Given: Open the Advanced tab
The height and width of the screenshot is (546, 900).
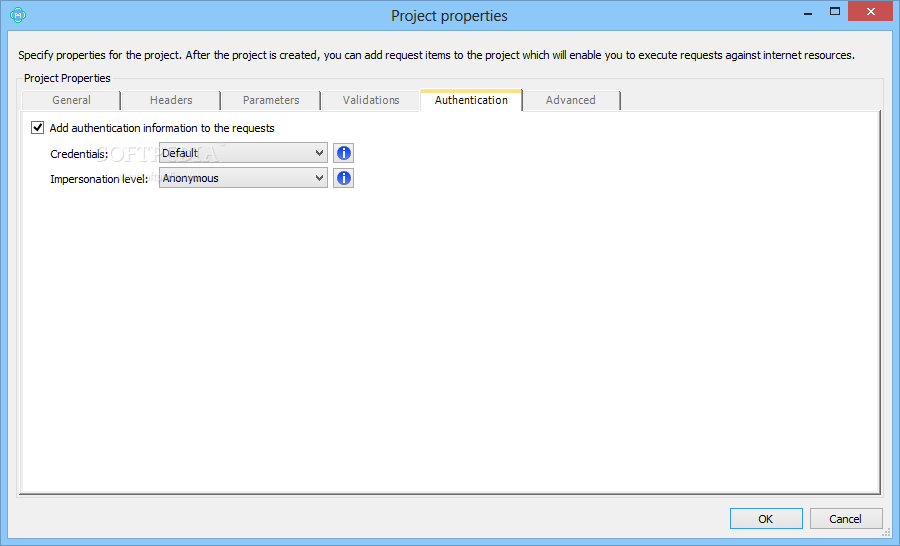Looking at the screenshot, I should pos(571,100).
